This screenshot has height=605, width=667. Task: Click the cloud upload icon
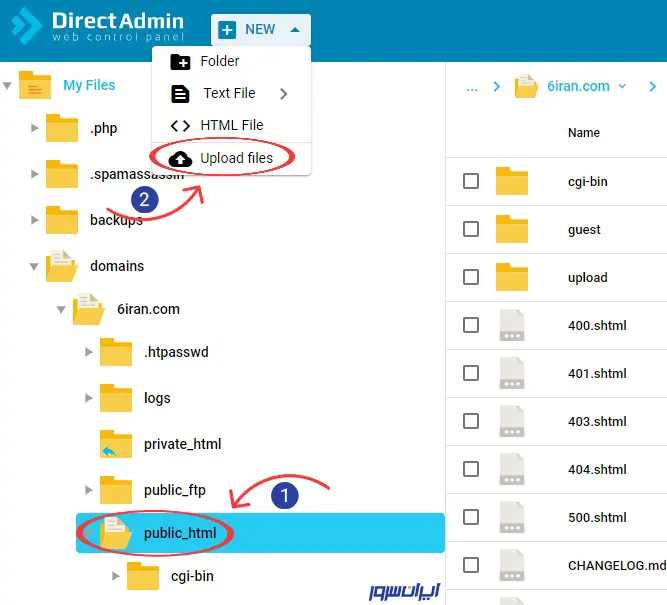tap(180, 159)
